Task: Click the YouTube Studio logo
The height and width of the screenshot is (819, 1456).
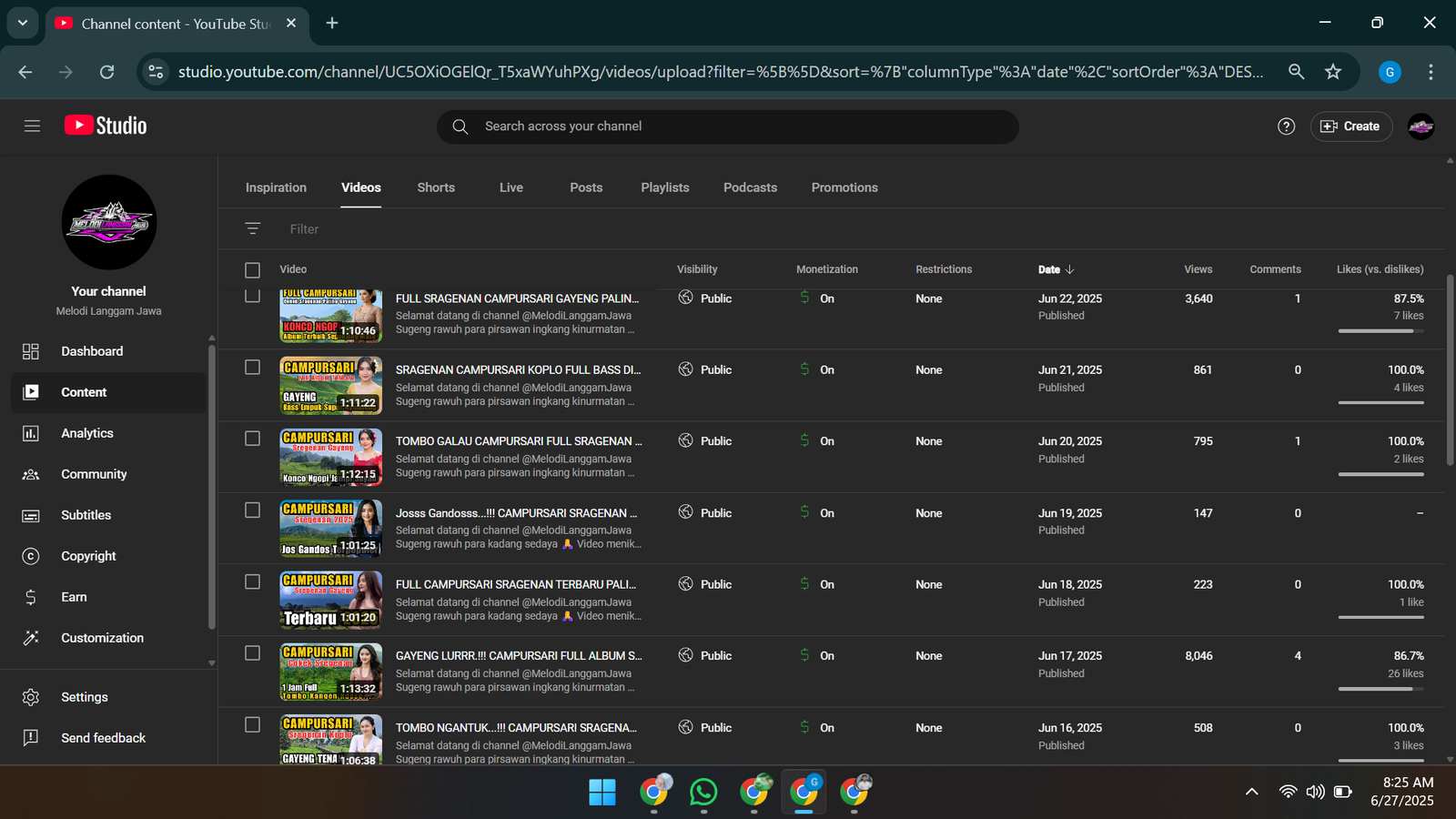Action: 106,126
